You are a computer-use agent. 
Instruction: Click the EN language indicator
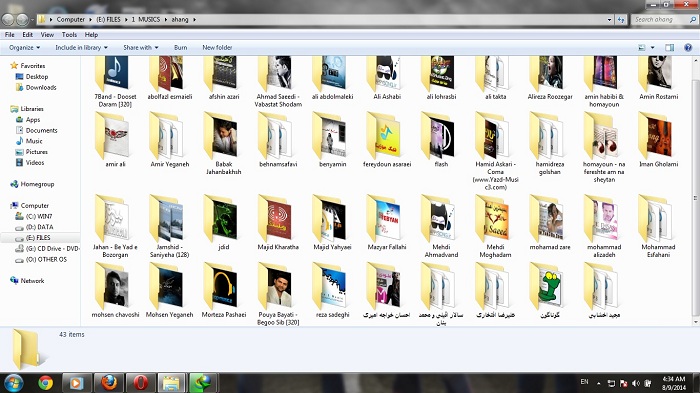(x=584, y=382)
